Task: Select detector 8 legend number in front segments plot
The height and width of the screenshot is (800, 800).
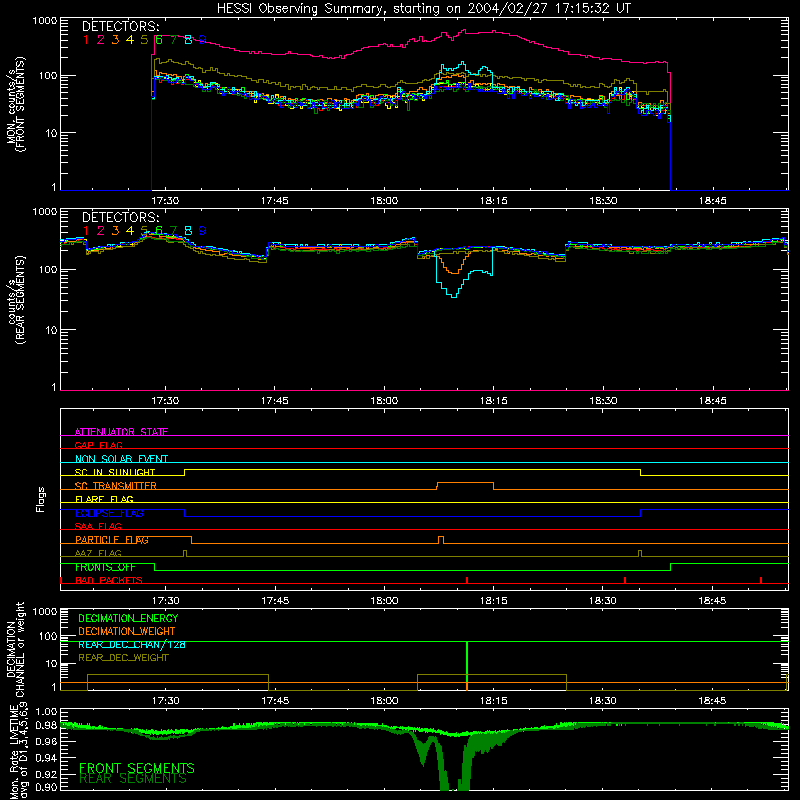Action: click(x=188, y=40)
